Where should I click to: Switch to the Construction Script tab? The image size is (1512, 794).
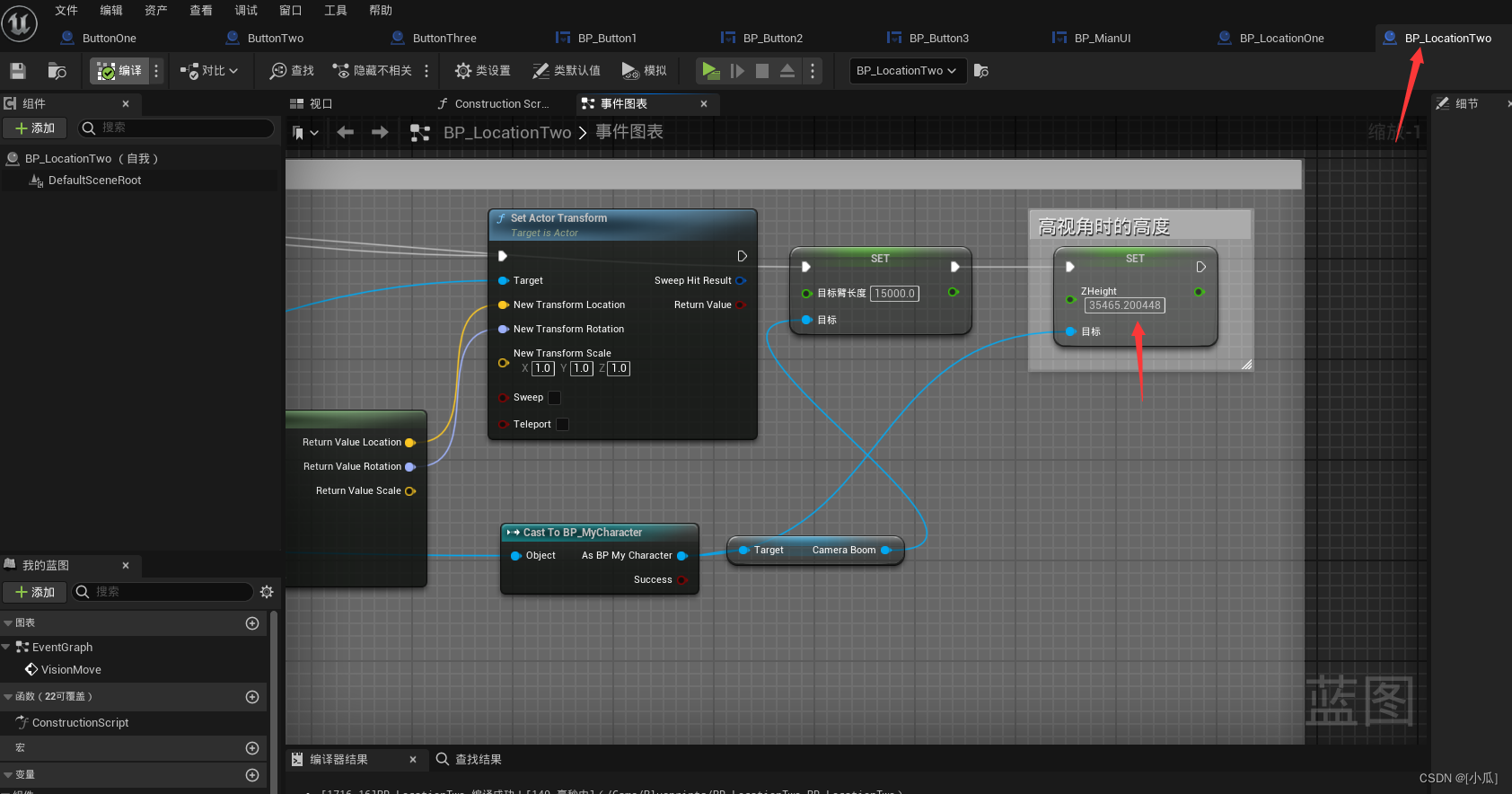501,103
